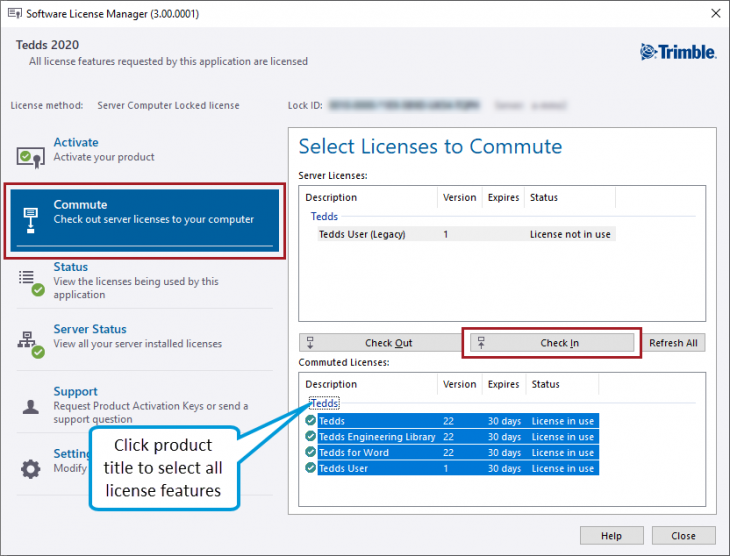Viewport: 730px width, 556px height.
Task: Click green check icon beside commuted Tedds User
Action: (311, 467)
